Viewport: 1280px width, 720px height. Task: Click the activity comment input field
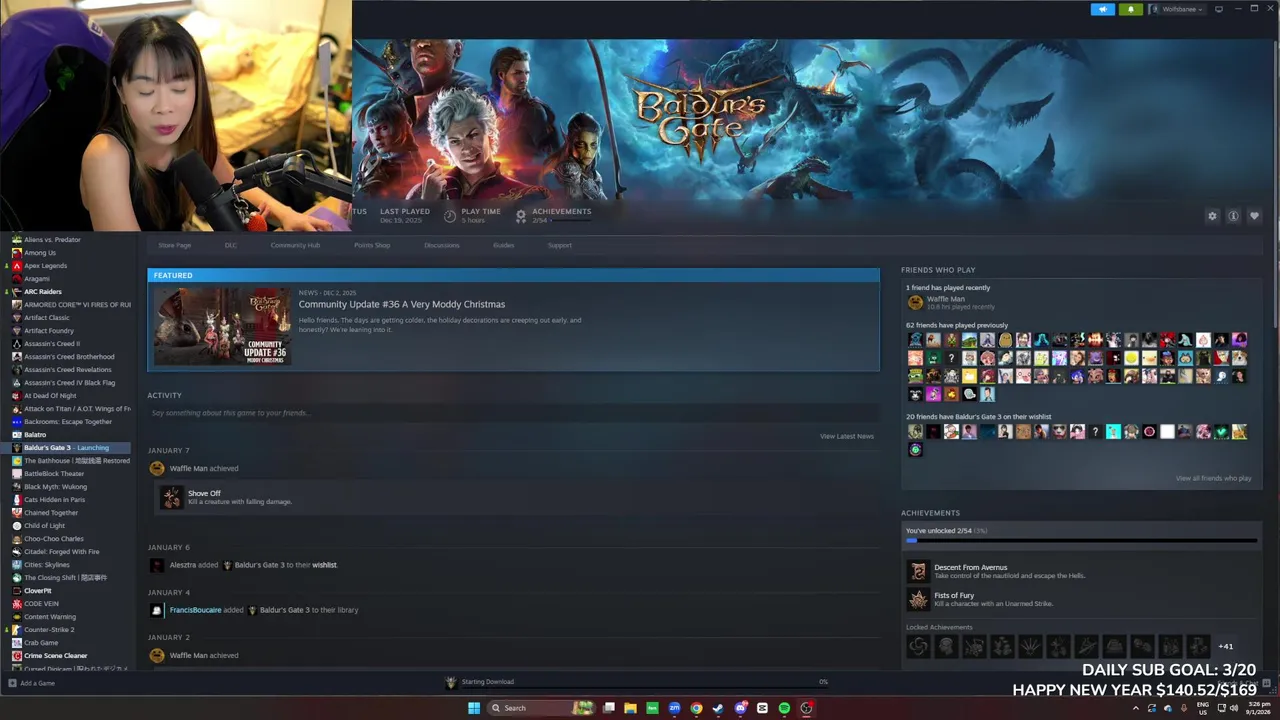[513, 413]
